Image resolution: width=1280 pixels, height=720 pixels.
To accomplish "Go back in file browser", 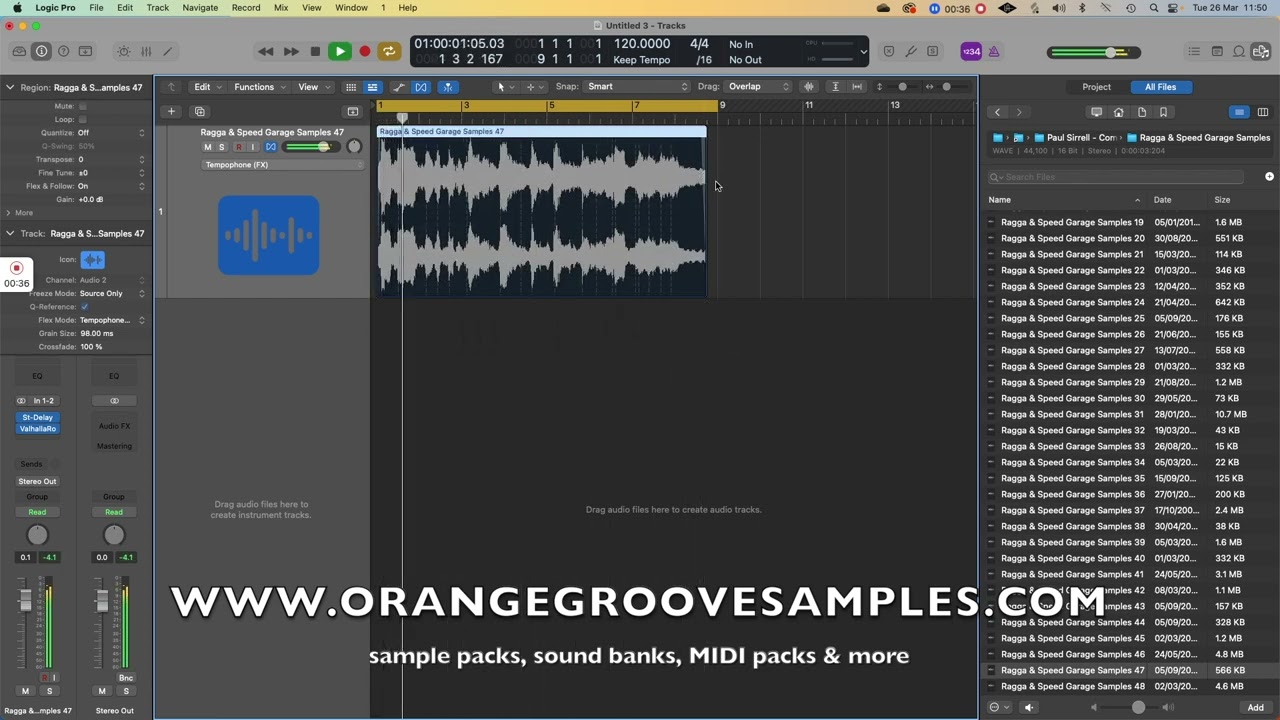I will [x=997, y=113].
